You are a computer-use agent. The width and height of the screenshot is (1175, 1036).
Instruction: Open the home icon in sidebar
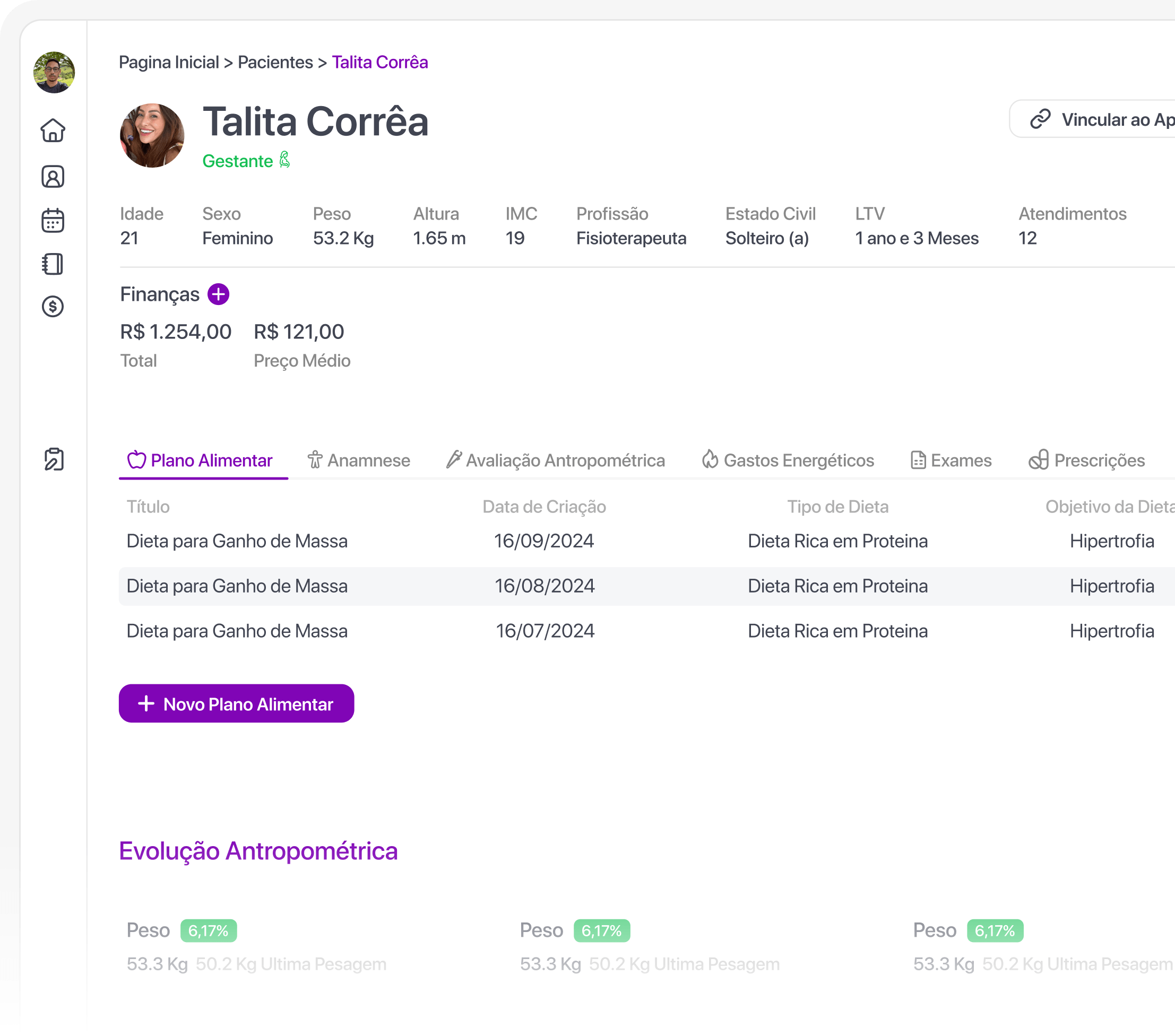[x=53, y=130]
